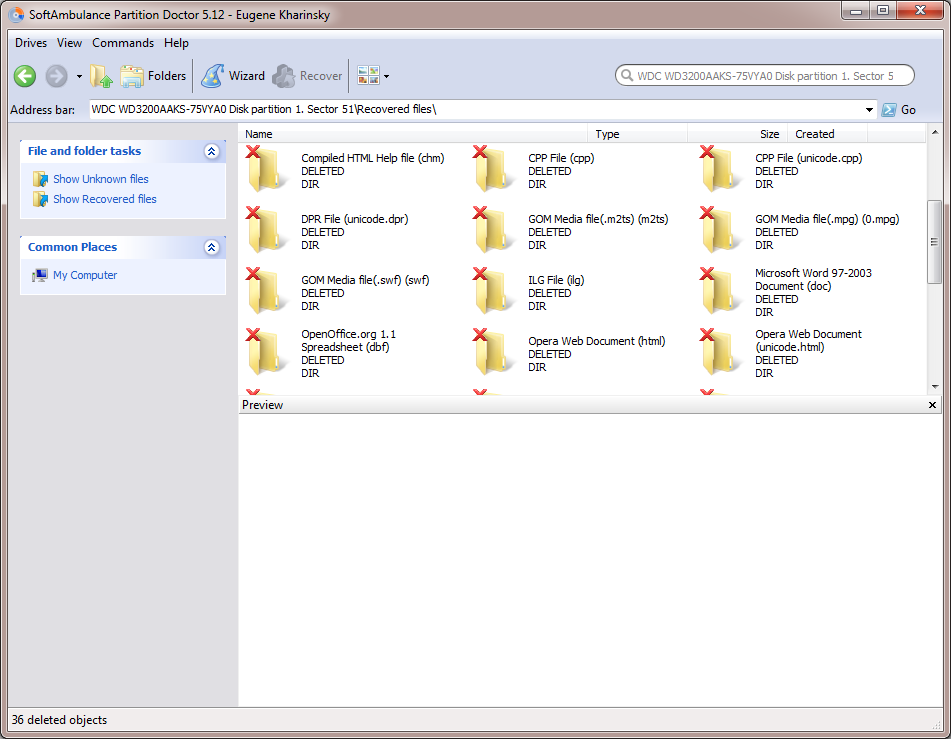Click the Recover toolbar button

[x=307, y=76]
